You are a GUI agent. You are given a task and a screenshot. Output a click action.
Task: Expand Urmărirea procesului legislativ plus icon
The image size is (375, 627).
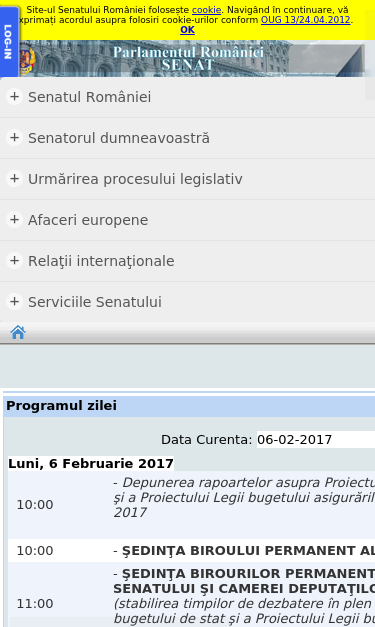(14, 179)
